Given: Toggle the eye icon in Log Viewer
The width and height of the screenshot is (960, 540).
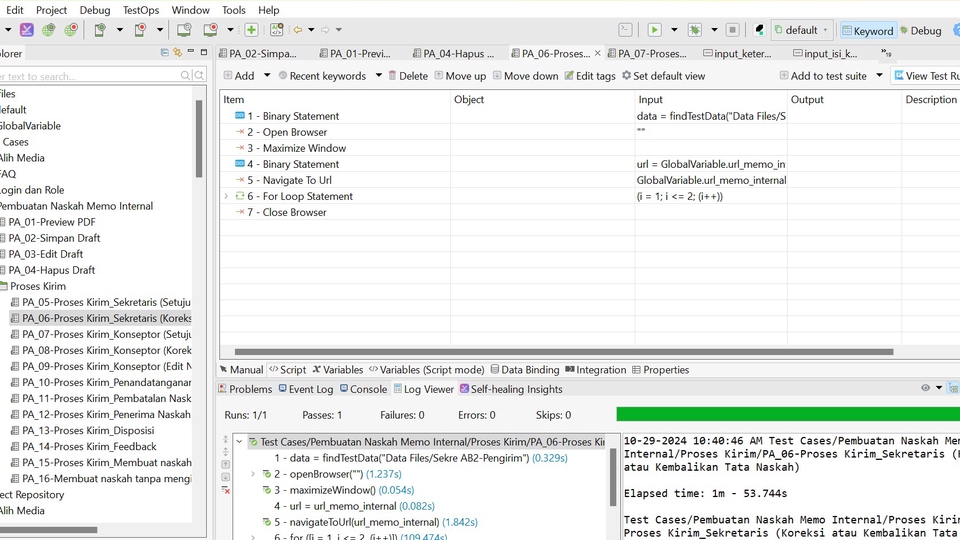Looking at the screenshot, I should 925,388.
